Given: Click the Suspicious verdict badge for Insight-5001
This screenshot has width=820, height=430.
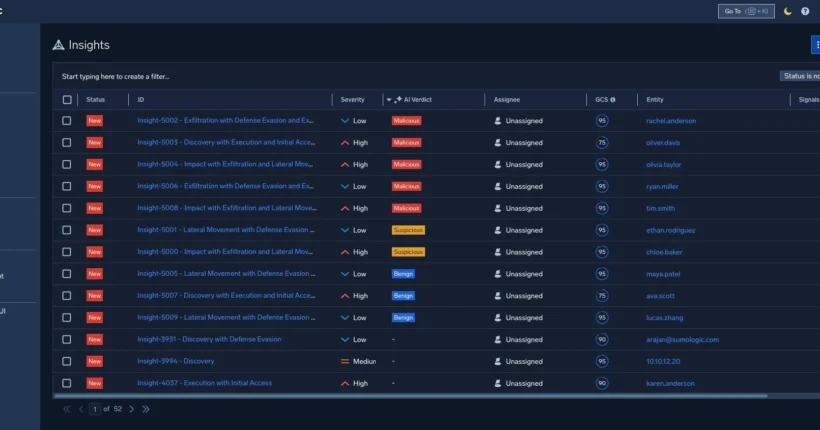Looking at the screenshot, I should (x=408, y=230).
